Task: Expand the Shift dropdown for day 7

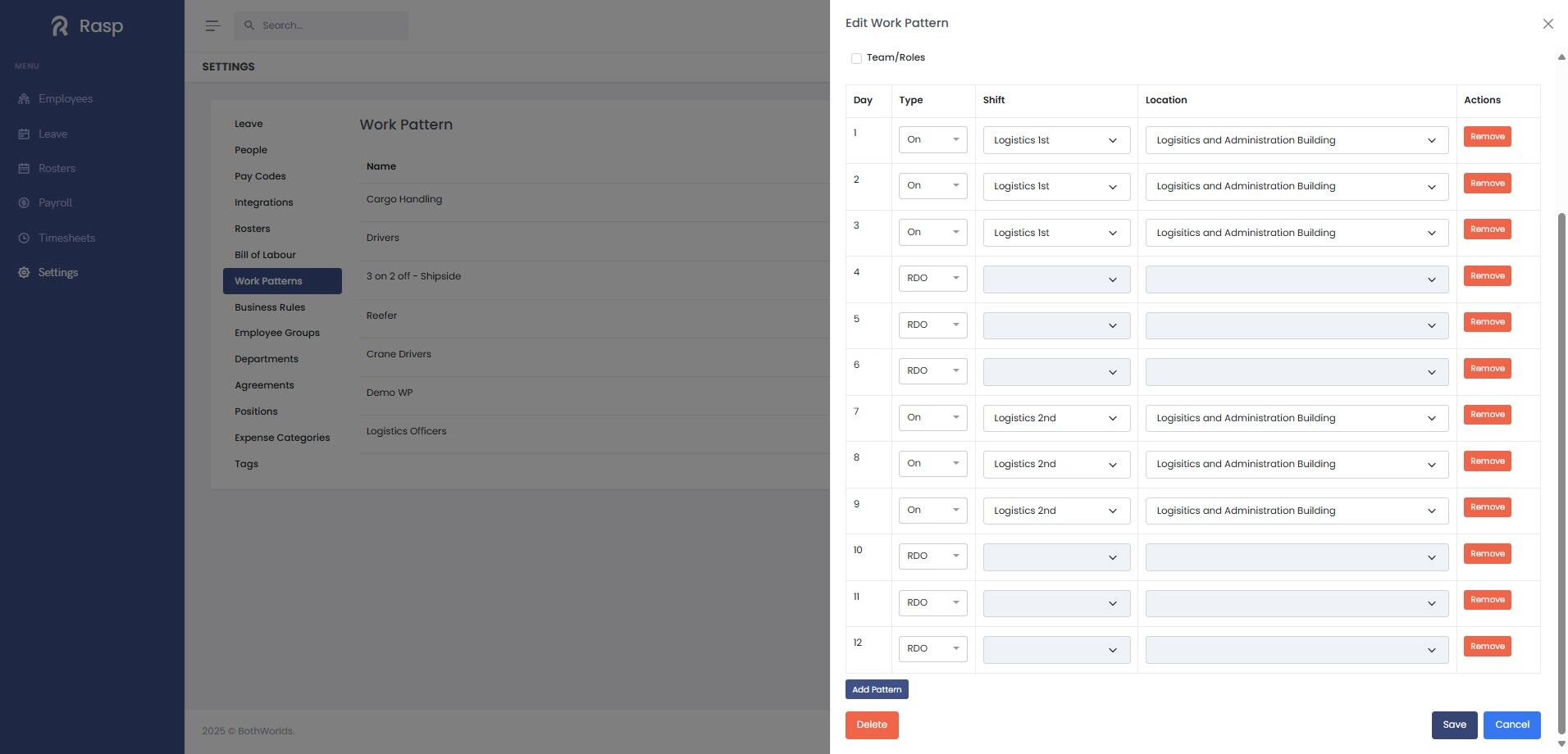Action: click(1055, 418)
